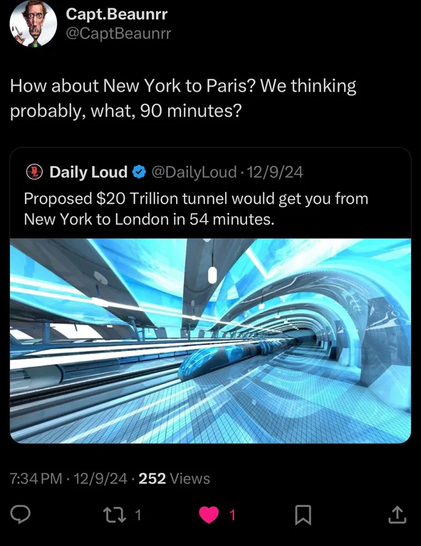Open the quoted post's 12/9/24 date

click(275, 172)
